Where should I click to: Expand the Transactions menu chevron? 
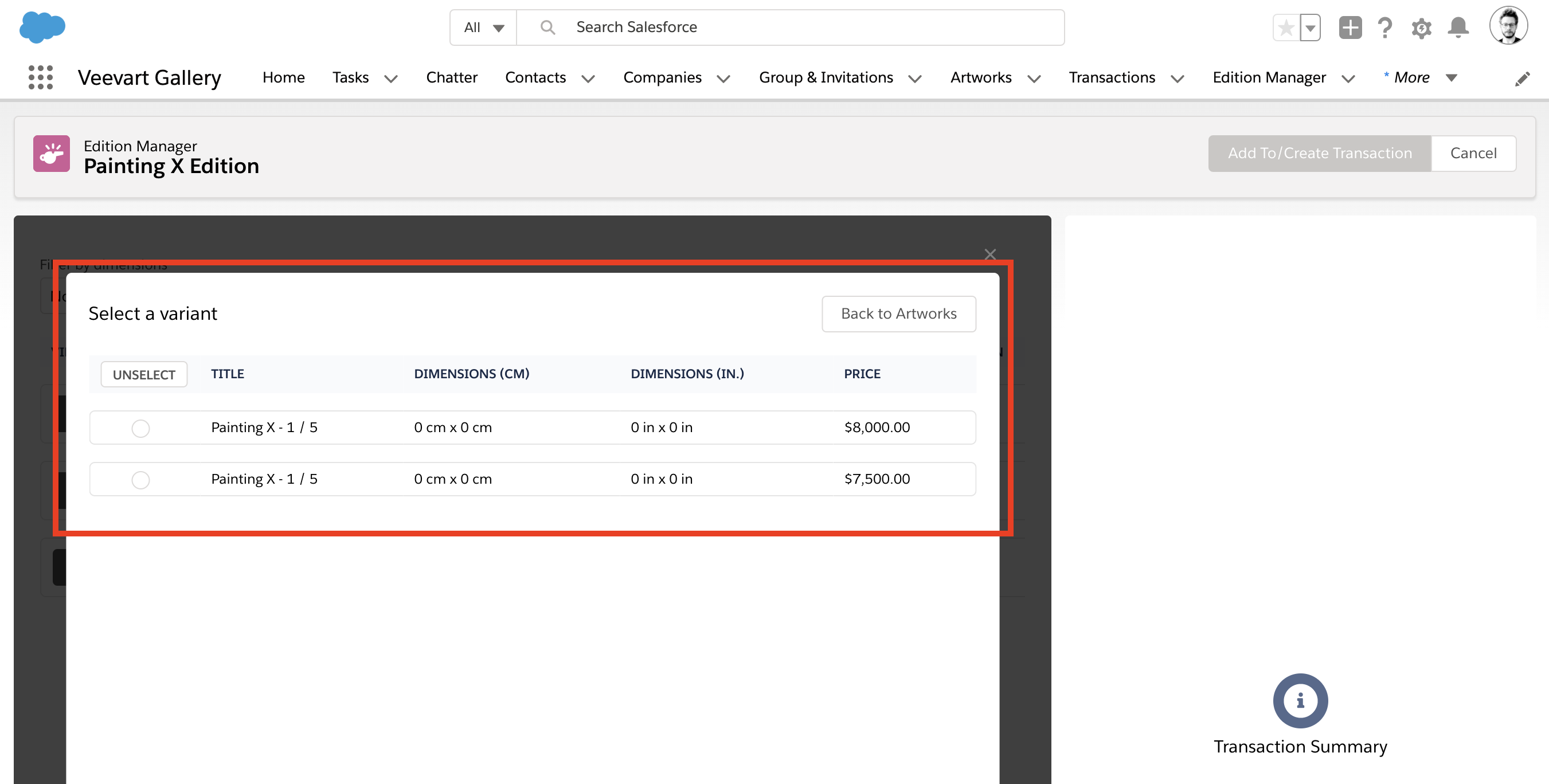tap(1178, 79)
